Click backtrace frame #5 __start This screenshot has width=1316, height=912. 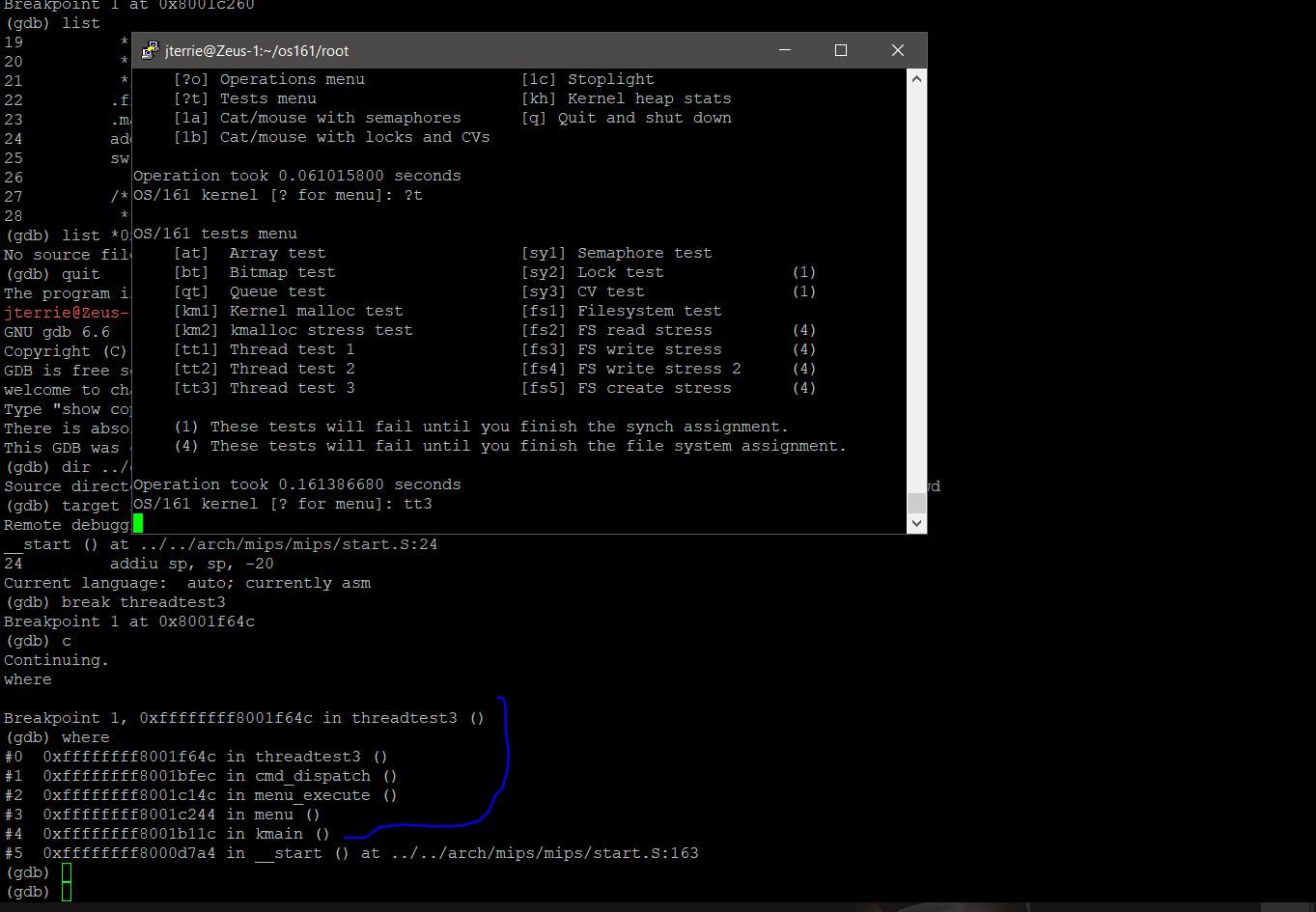click(x=351, y=853)
